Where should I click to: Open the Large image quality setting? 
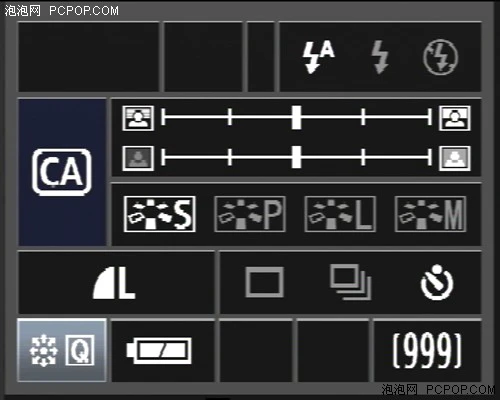[114, 283]
